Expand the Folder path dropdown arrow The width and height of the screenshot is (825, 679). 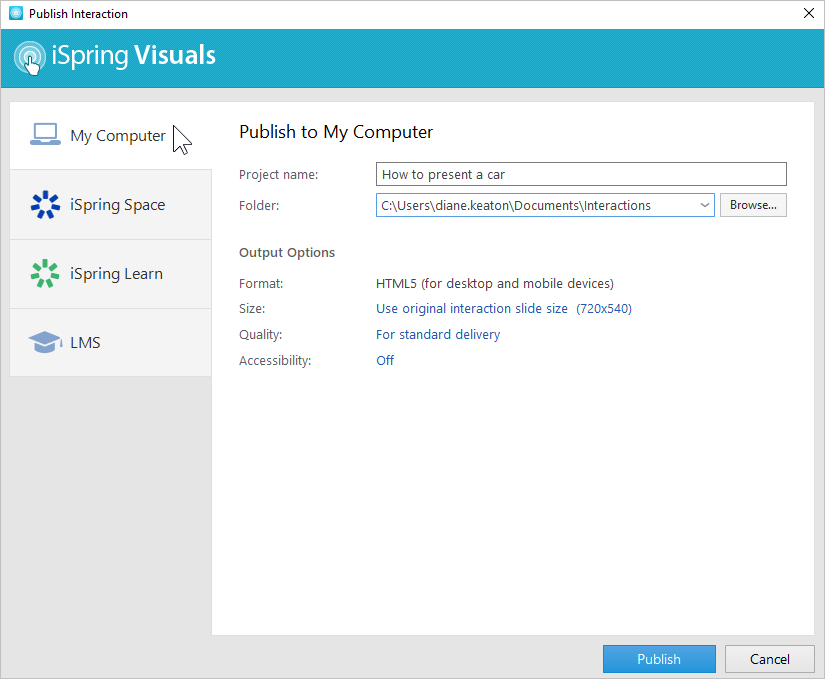pyautogui.click(x=705, y=205)
